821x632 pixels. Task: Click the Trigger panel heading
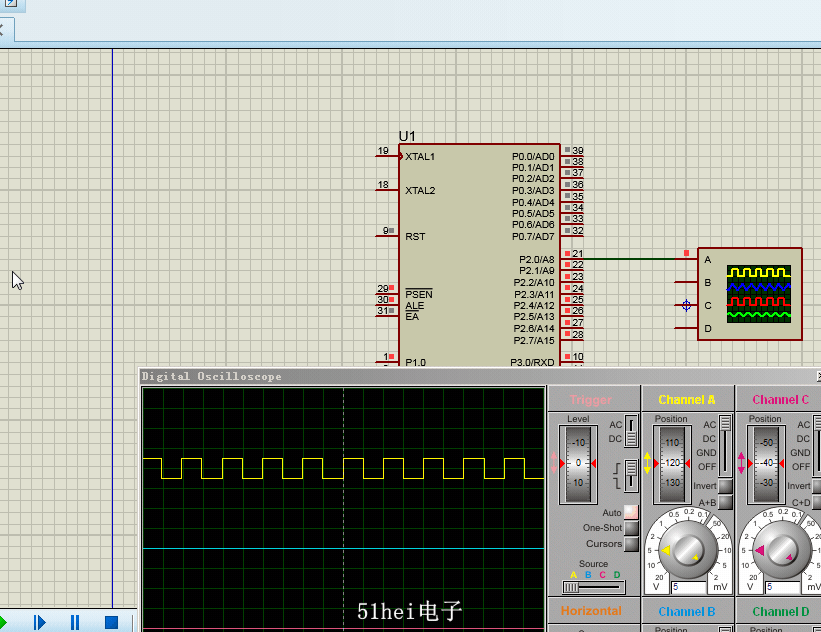pos(590,400)
